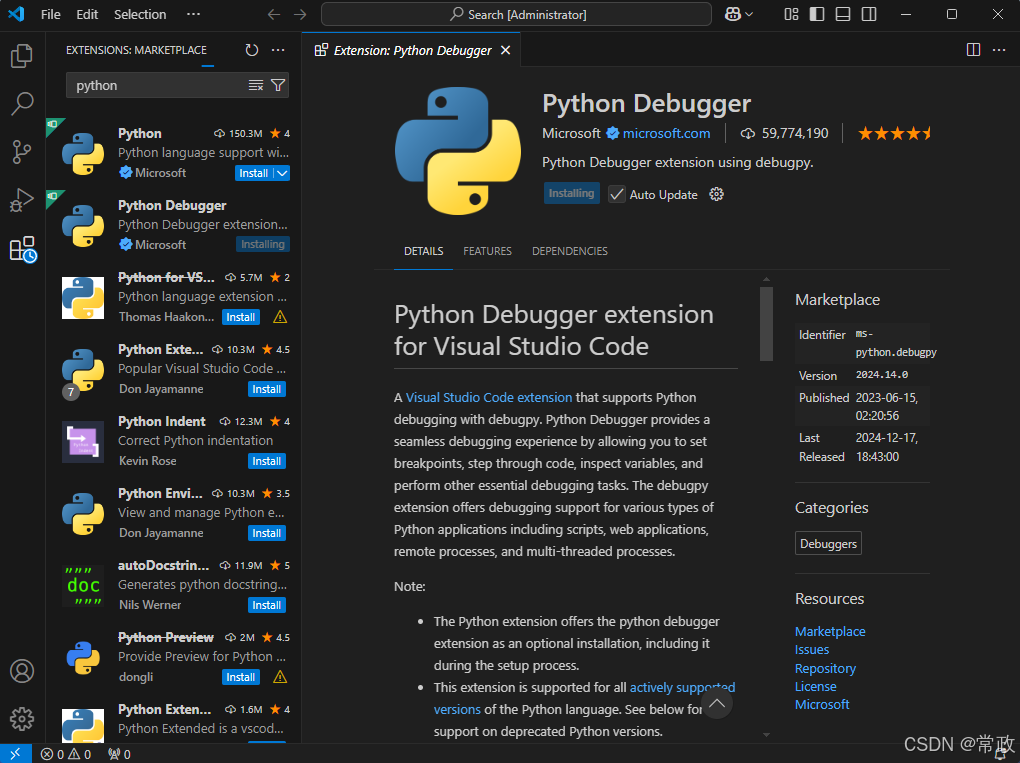Screen dimensions: 1020x763
Task: Click the Search [Administrator] command center
Action: 517,14
